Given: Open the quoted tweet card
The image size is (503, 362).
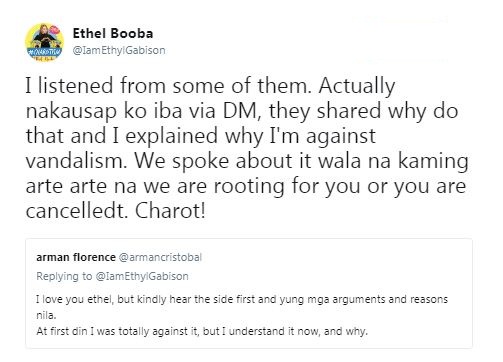Looking at the screenshot, I should (x=249, y=293).
